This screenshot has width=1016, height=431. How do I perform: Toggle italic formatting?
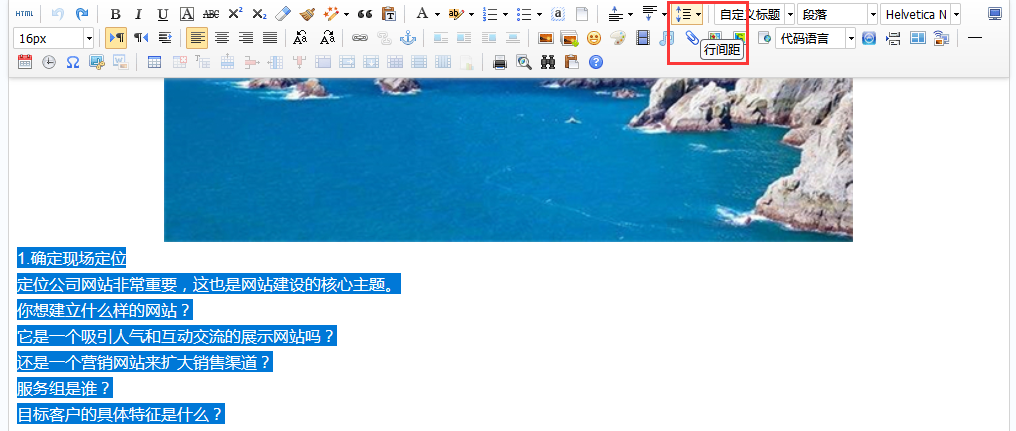(x=138, y=14)
